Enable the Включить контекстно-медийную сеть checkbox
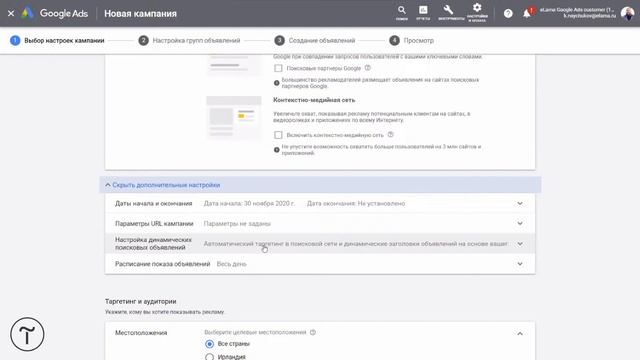 [278, 135]
